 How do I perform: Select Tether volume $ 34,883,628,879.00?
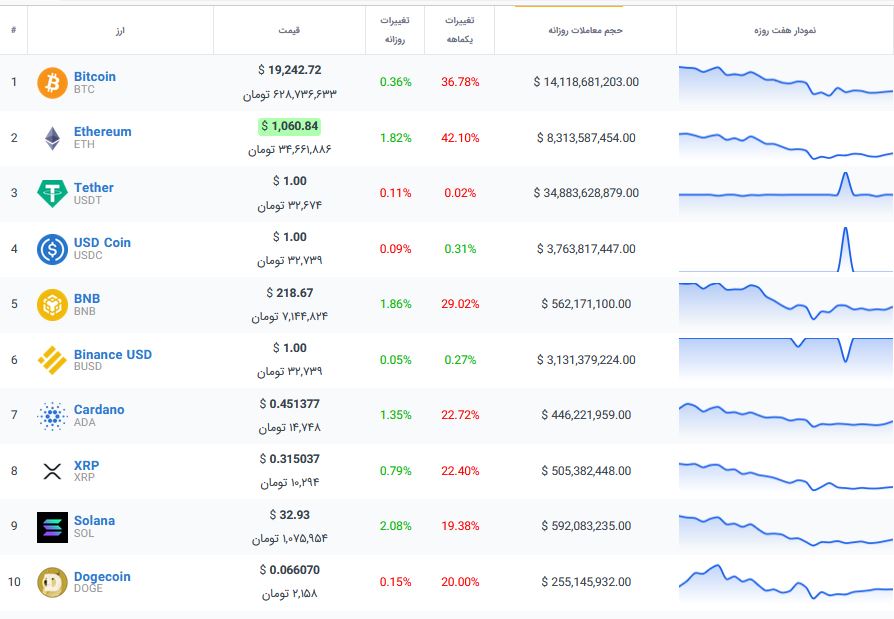click(x=586, y=193)
